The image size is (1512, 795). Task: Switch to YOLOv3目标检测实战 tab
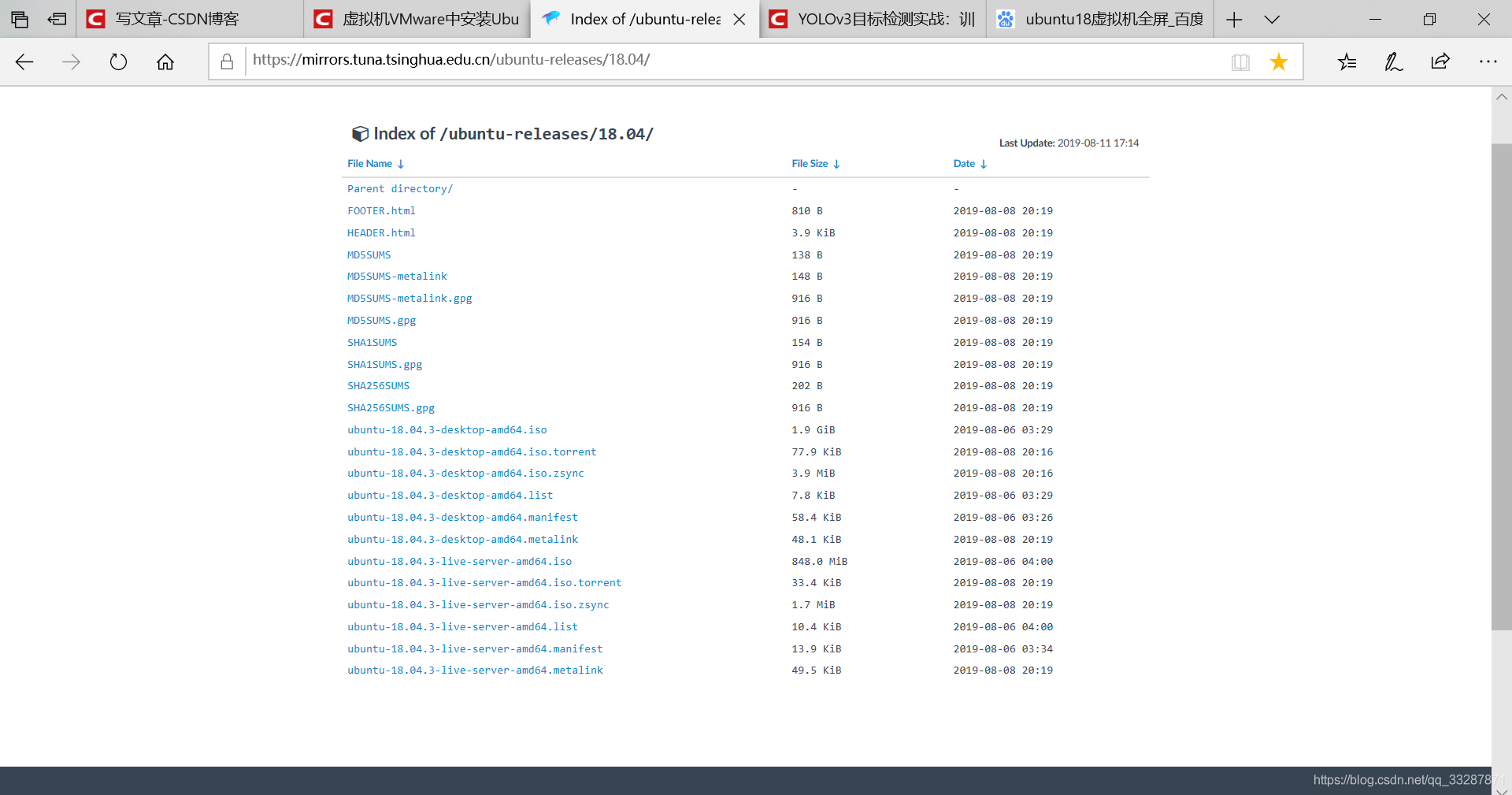pos(873,19)
